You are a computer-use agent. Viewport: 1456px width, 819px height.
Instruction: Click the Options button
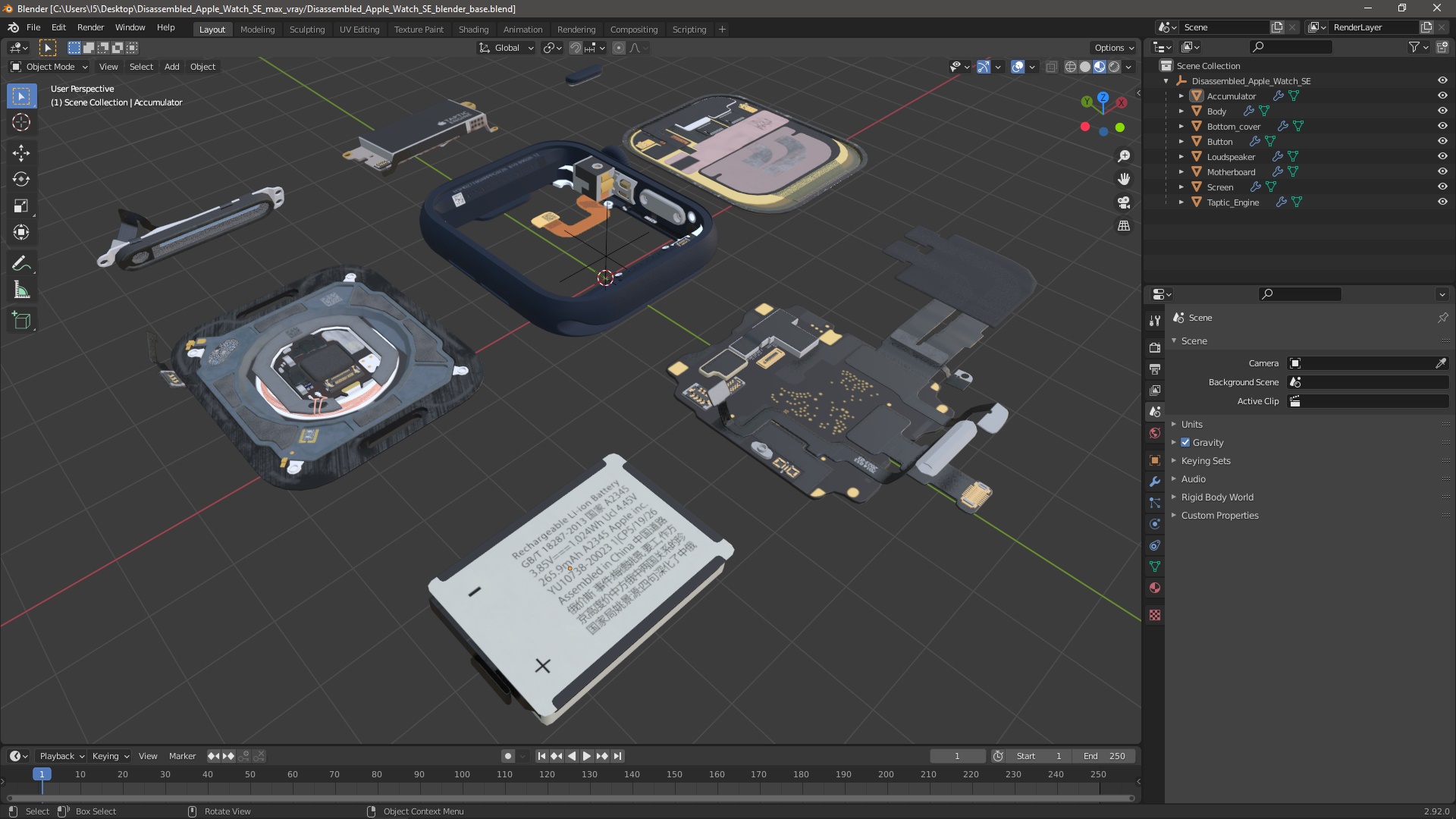point(1113,48)
